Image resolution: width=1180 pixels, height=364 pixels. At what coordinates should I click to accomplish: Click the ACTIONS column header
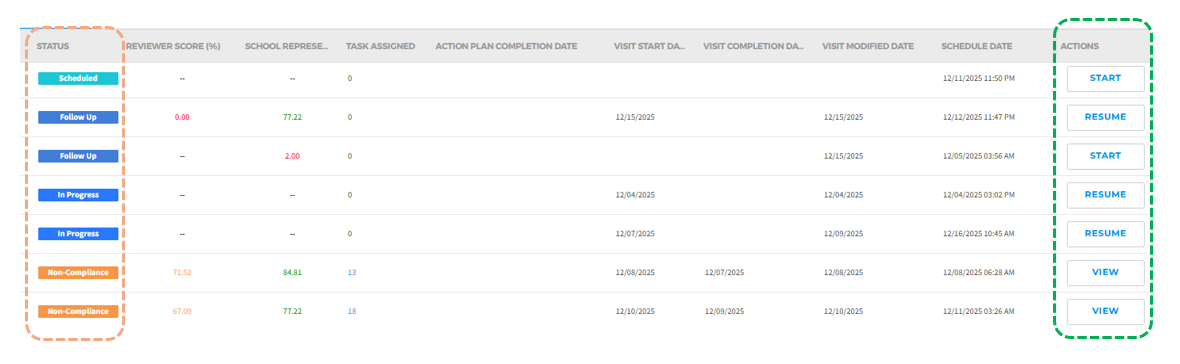point(1079,46)
